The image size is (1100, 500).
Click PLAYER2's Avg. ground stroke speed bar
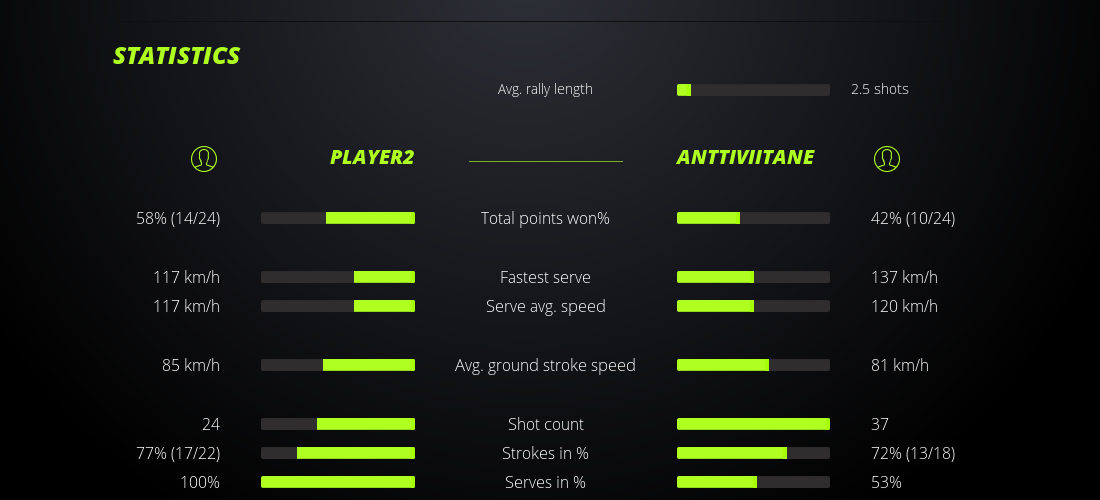[x=338, y=365]
